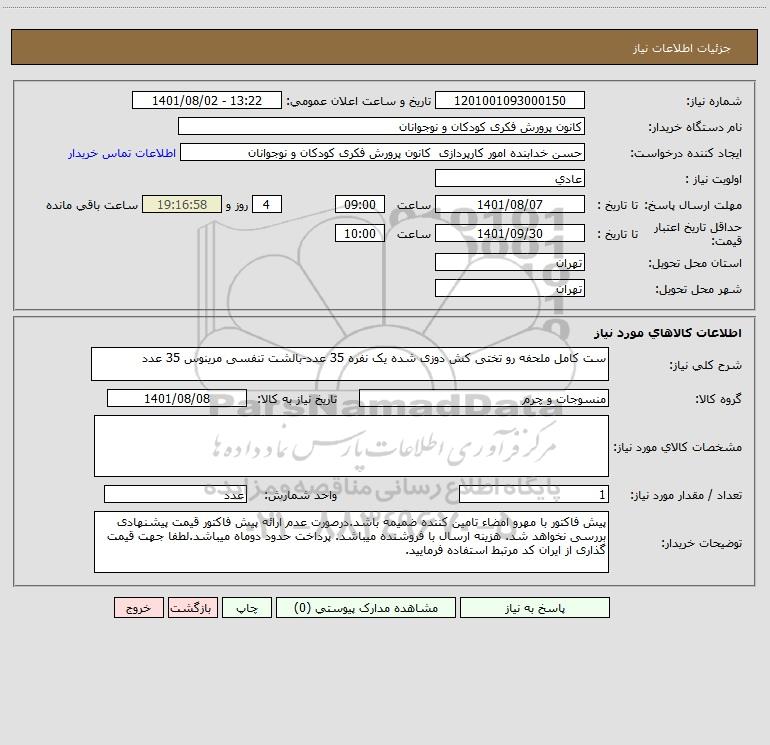This screenshot has height=745, width=770.
Task: Select the need number field 1201001093000150
Action: click(x=510, y=100)
